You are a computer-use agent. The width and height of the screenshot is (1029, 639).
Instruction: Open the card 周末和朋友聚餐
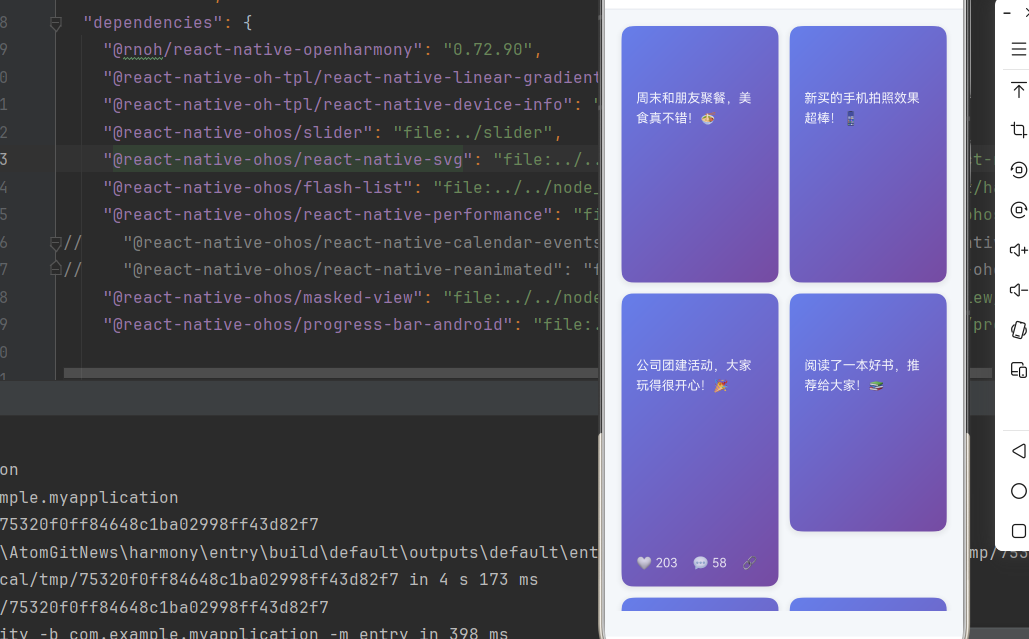[700, 154]
